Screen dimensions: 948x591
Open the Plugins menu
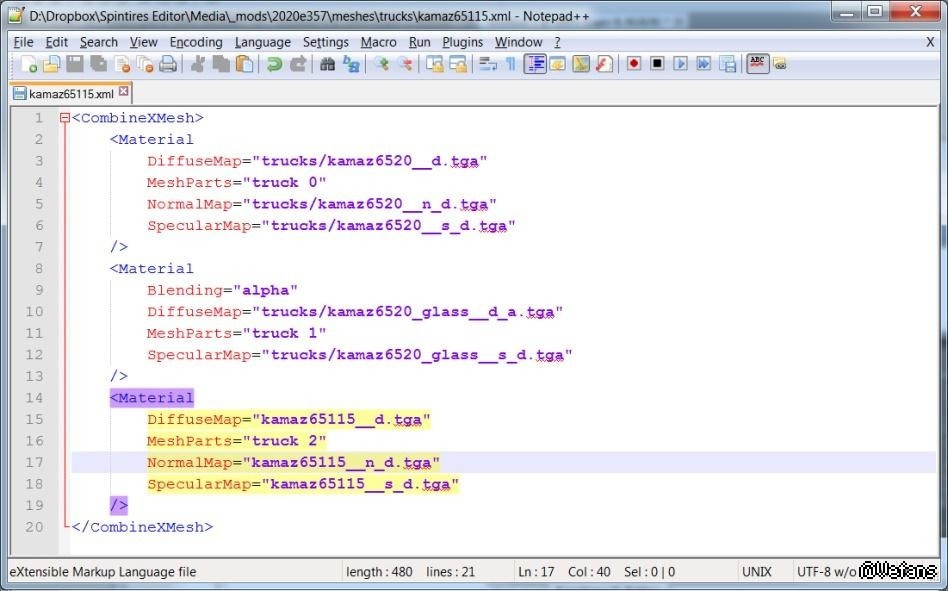pos(462,42)
